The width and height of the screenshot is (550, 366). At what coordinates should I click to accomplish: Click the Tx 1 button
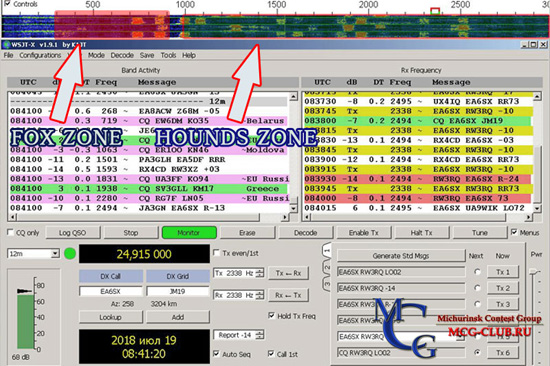click(x=503, y=272)
